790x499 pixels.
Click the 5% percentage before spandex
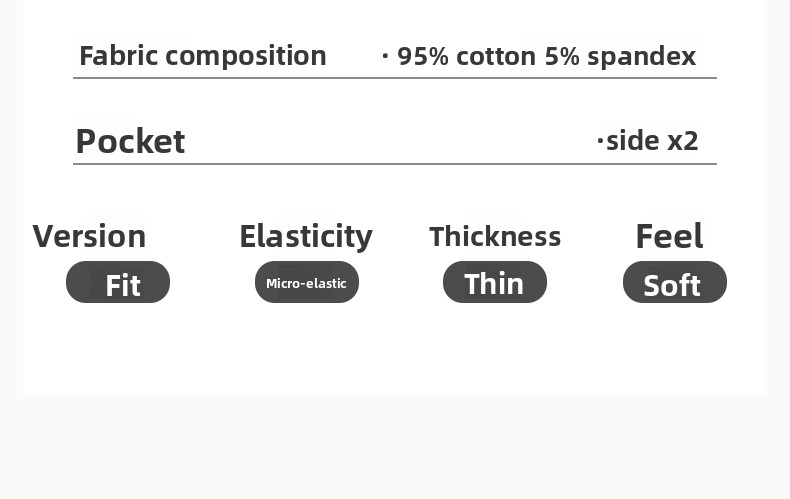[x=562, y=56]
